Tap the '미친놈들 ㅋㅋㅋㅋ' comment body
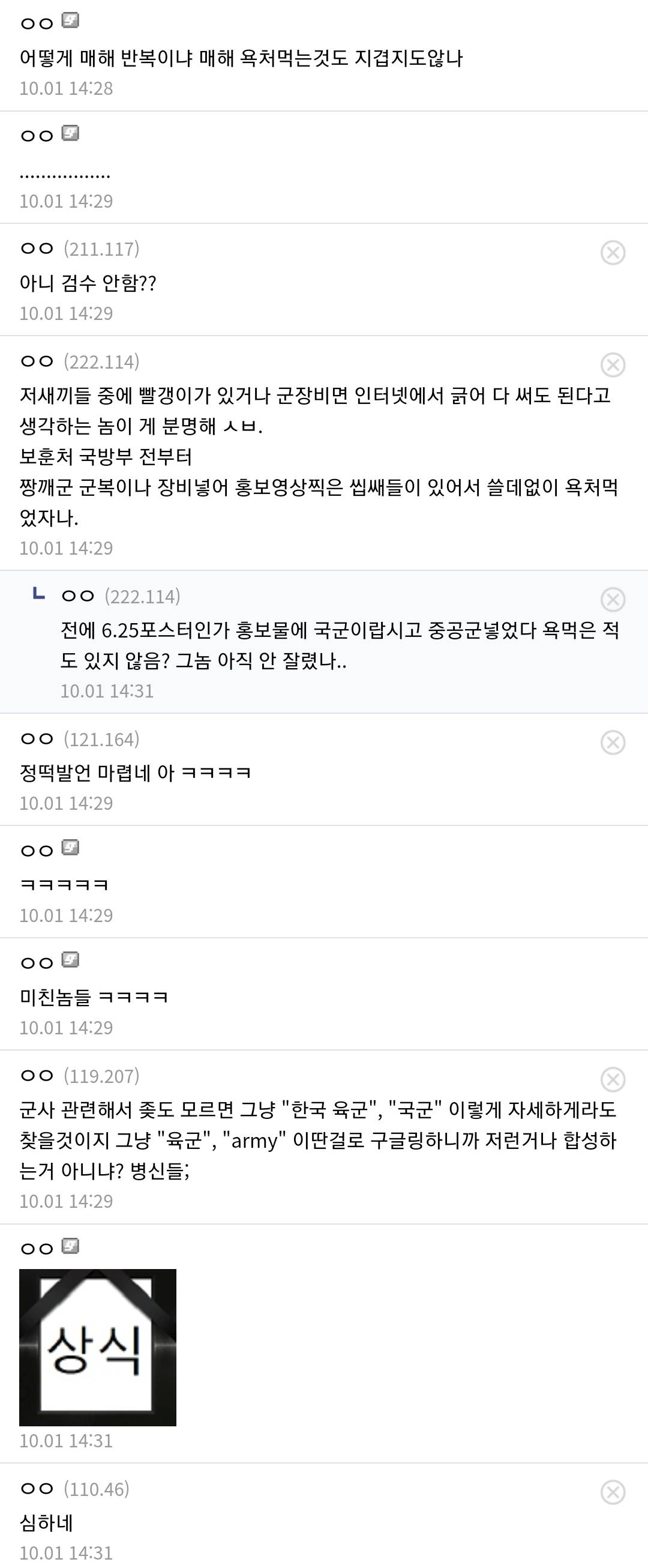 point(94,997)
